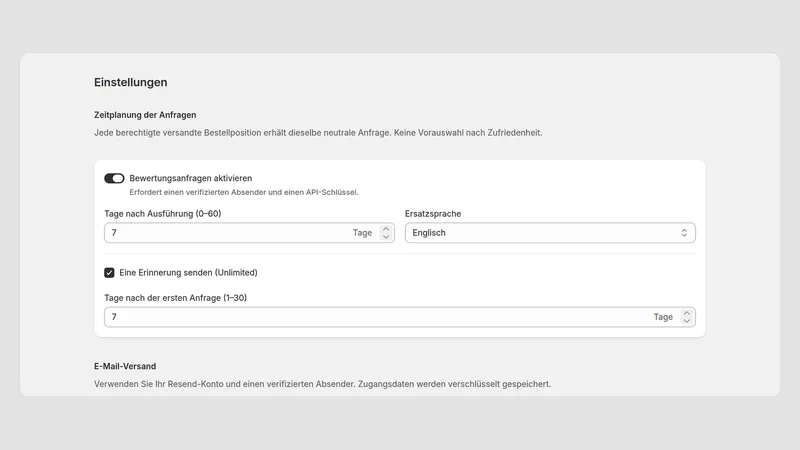Click the Tage suffix in reminder days field
This screenshot has width=800, height=450.
point(663,317)
